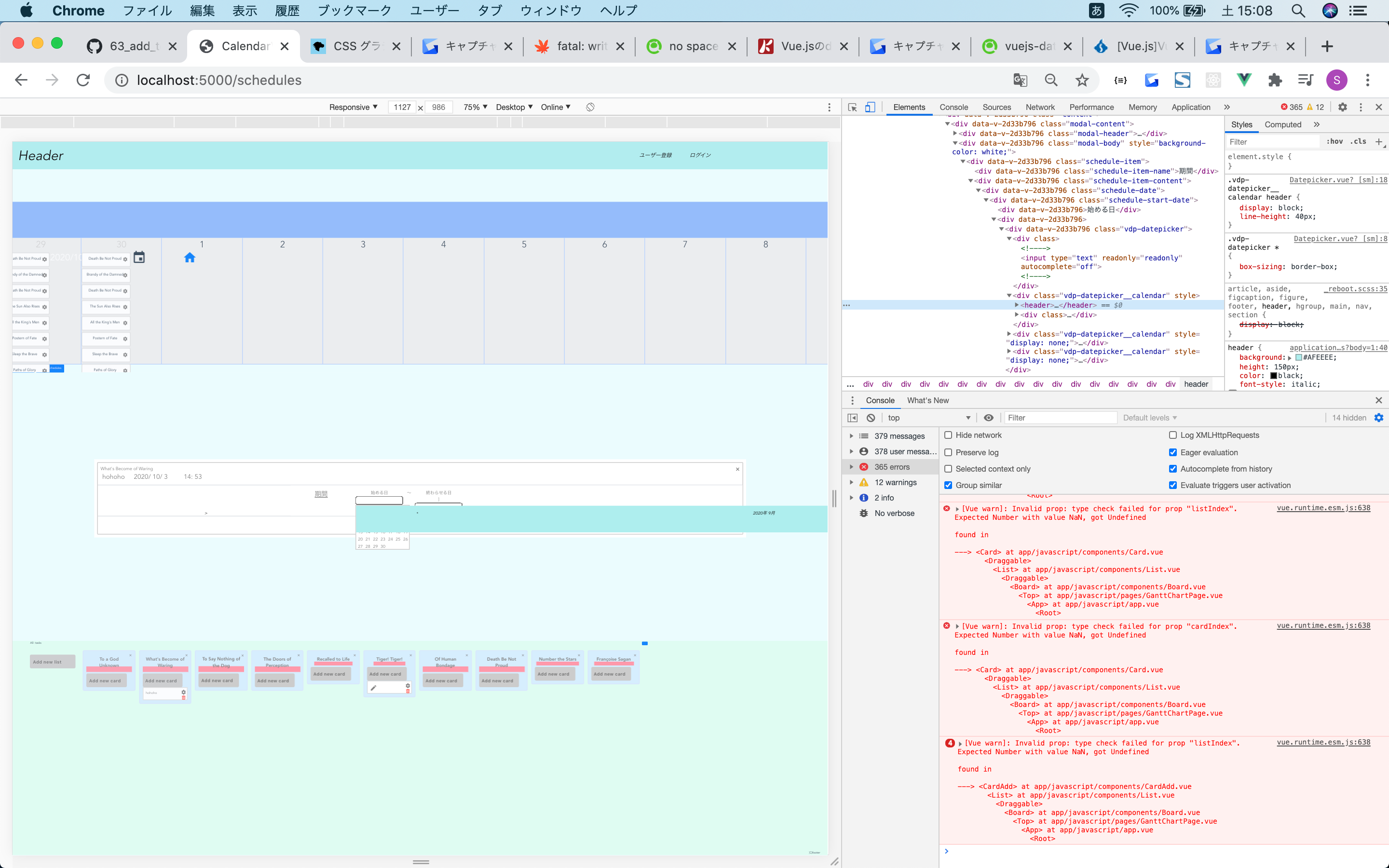1389x868 pixels.
Task: Open the Computed styles tab
Action: click(x=1283, y=124)
